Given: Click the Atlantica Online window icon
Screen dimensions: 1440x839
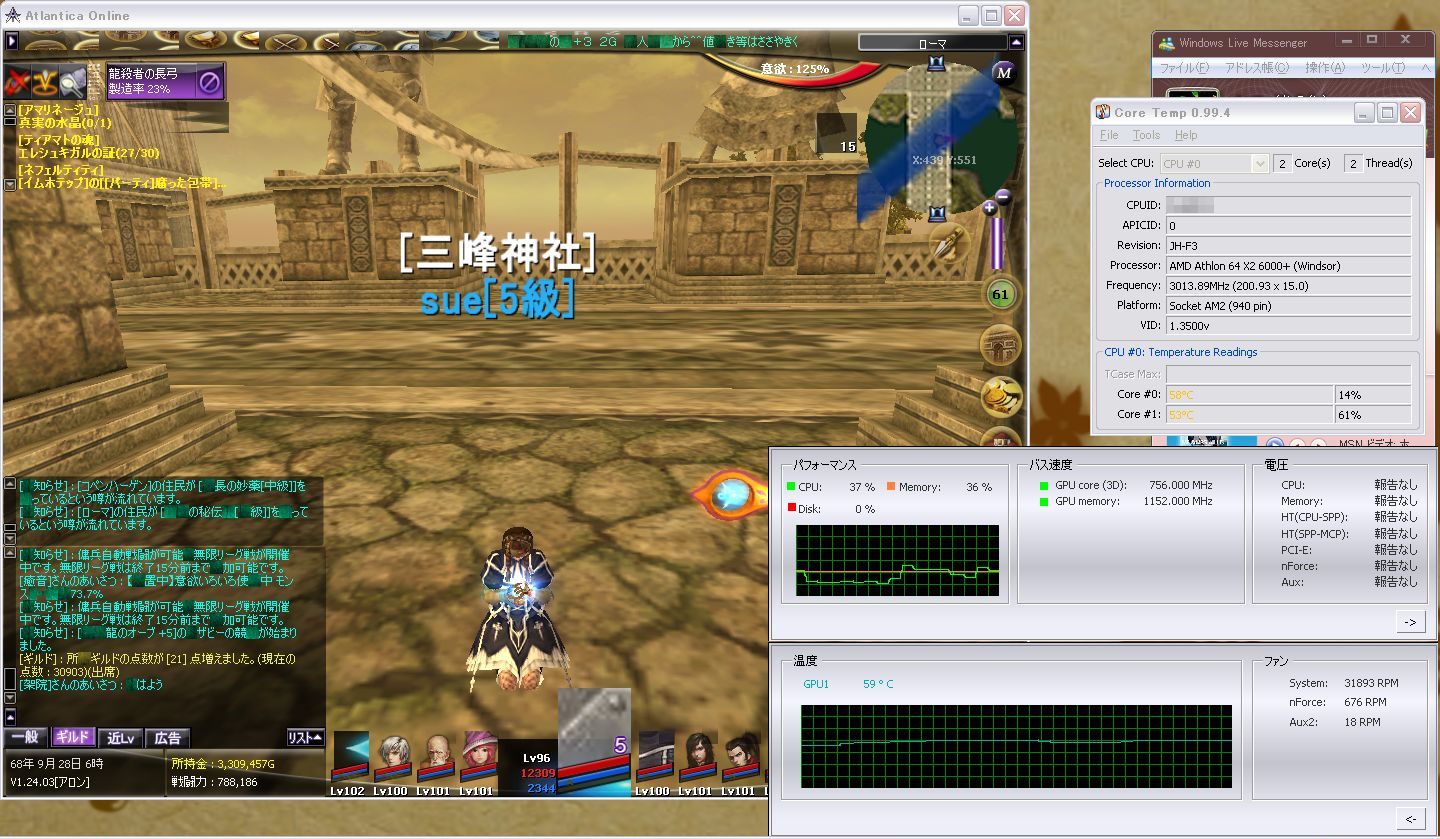Looking at the screenshot, I should 13,16.
